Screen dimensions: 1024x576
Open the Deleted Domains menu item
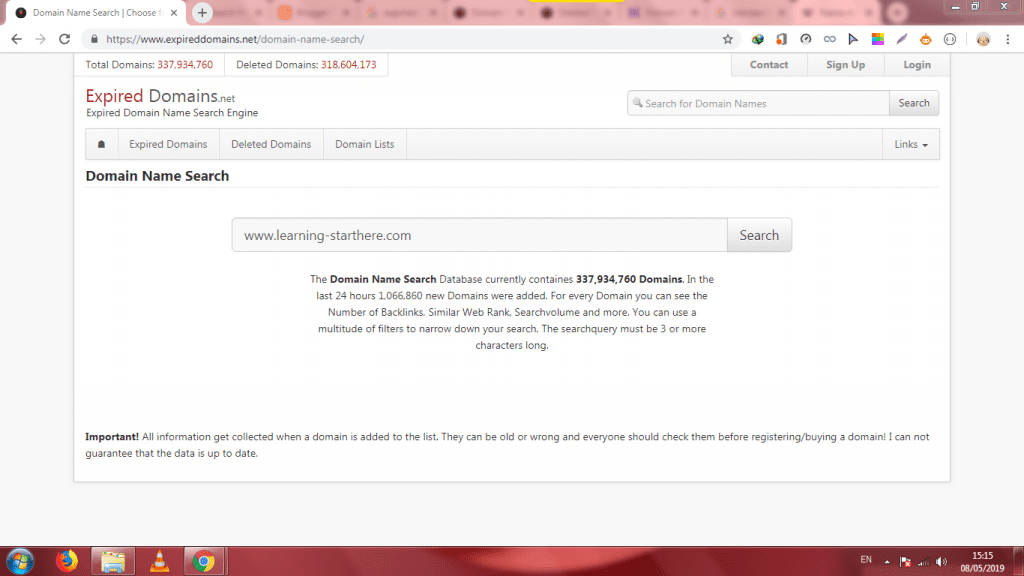click(271, 144)
